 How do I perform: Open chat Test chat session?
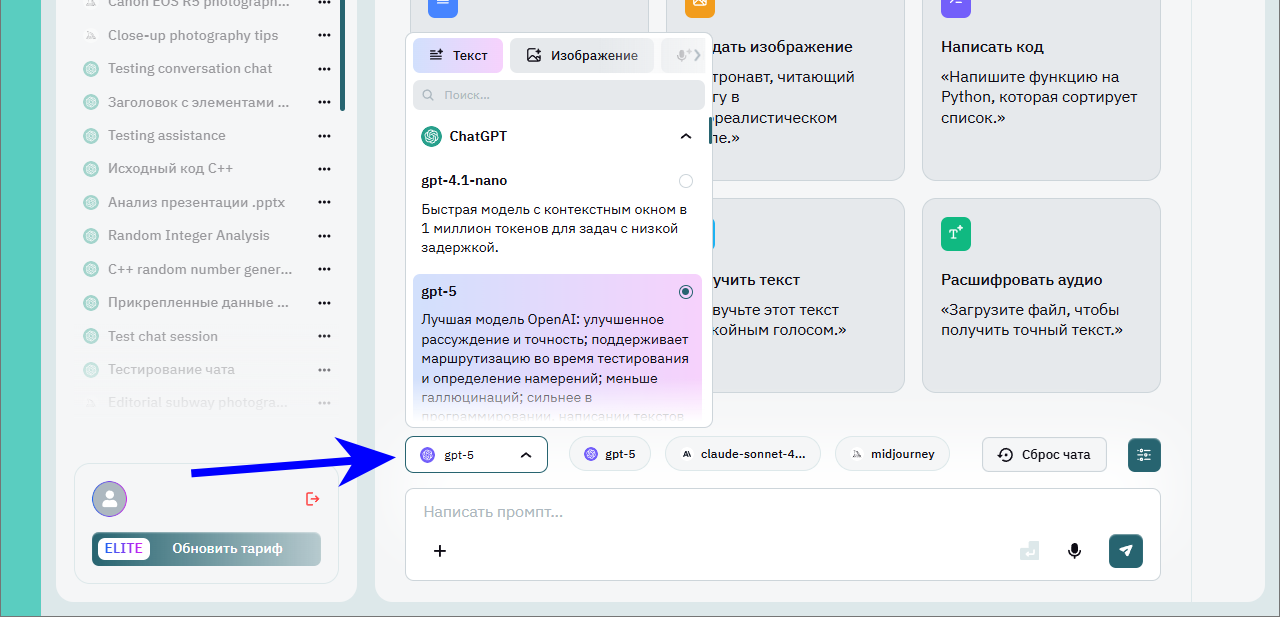(163, 337)
